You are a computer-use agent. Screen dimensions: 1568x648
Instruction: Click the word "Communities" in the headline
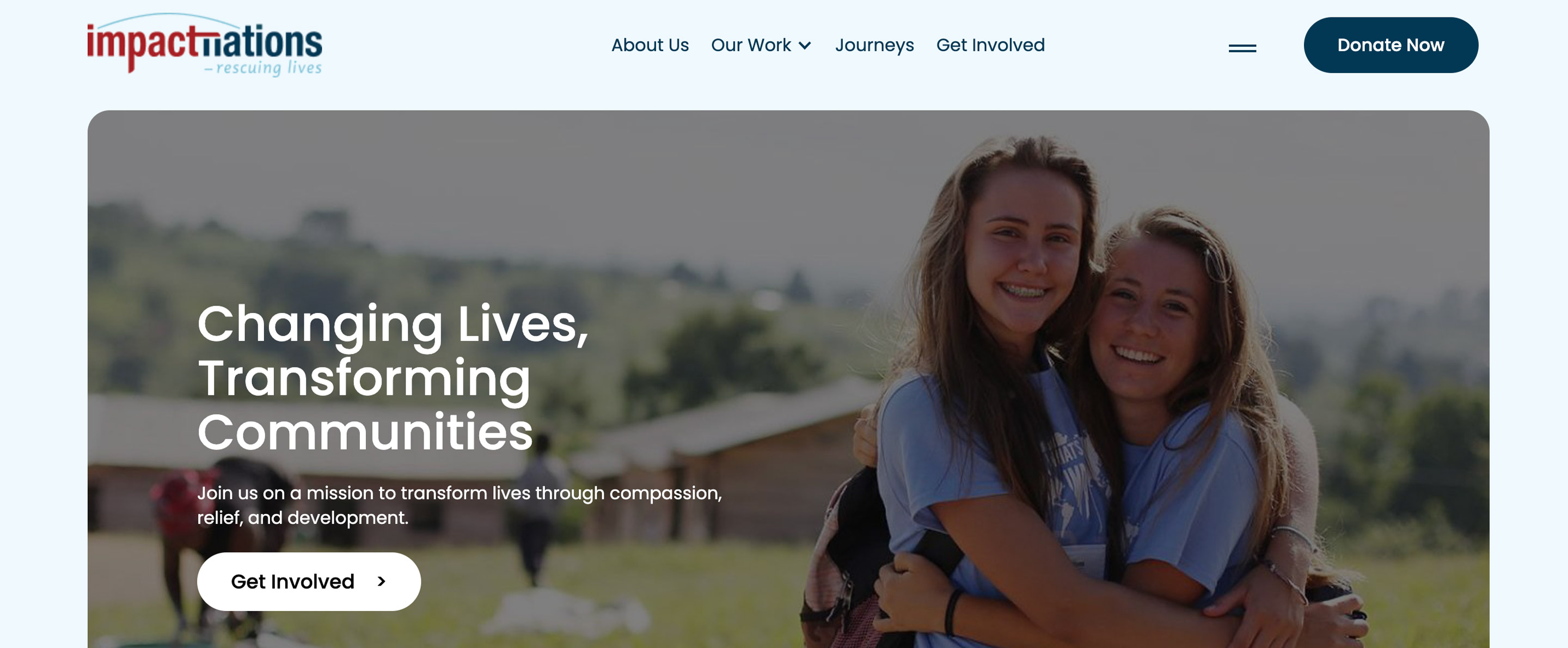coord(365,432)
